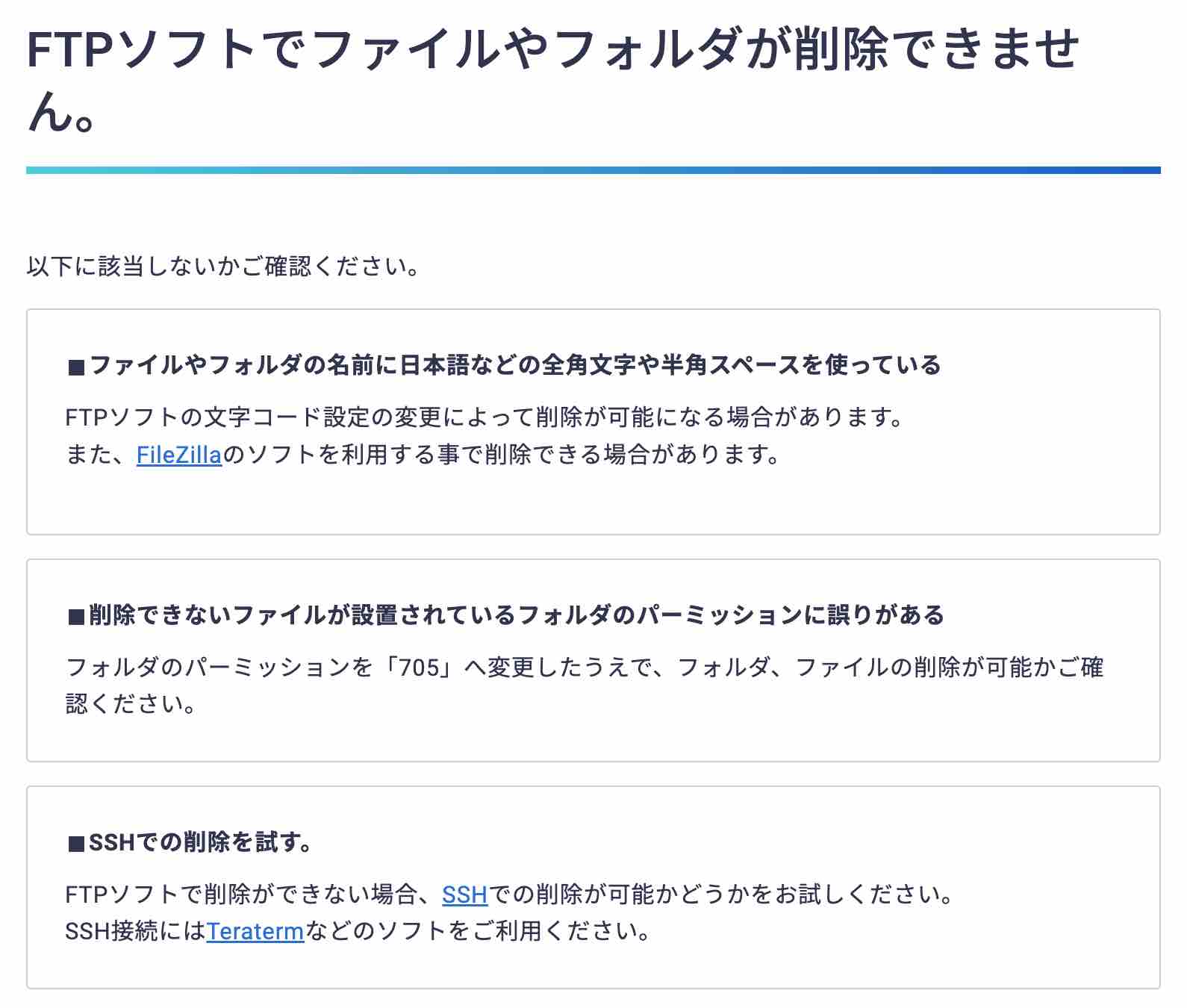Image resolution: width=1187 pixels, height=1008 pixels.
Task: Click the paragraph mentioning permission 705
Action: [x=585, y=685]
